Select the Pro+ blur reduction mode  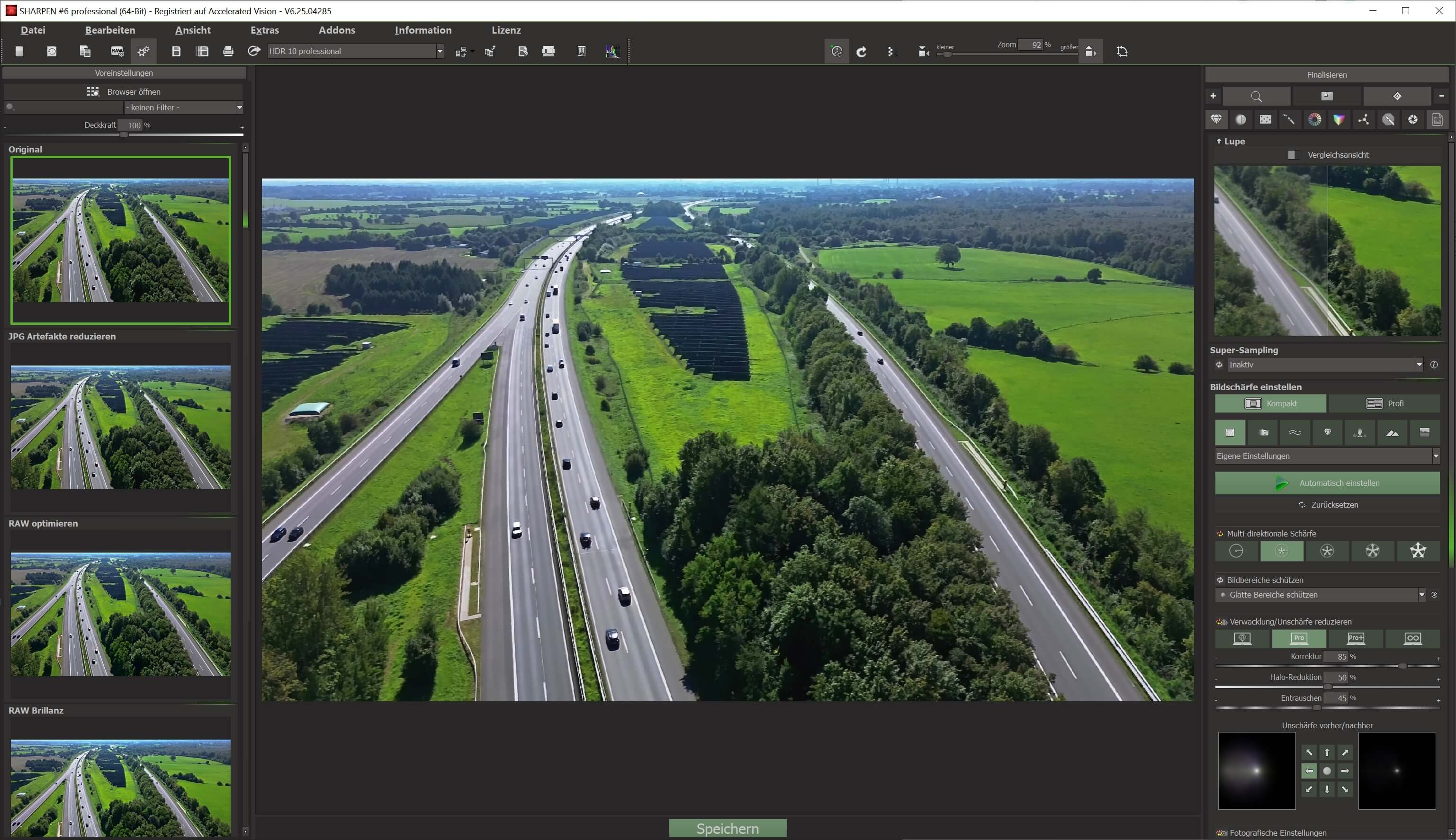tap(1356, 638)
